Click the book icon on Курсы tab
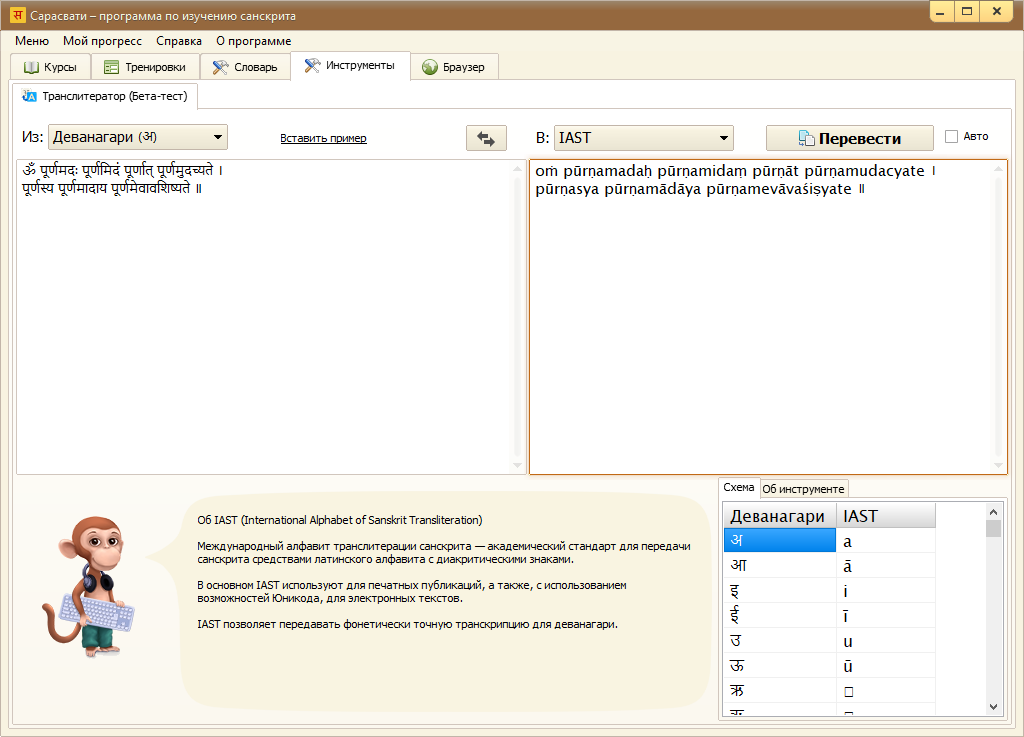Viewport: 1024px width, 737px height. click(32, 67)
